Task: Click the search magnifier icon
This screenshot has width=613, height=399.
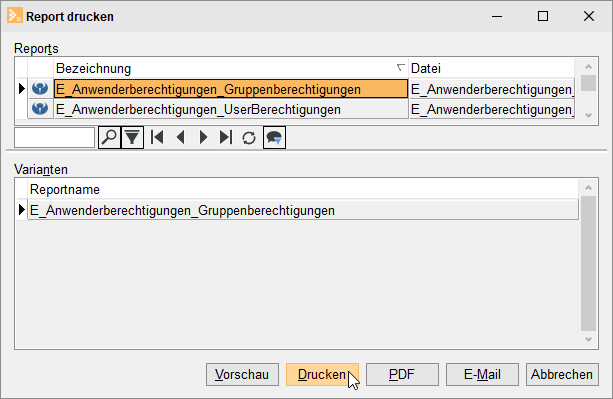Action: click(x=109, y=138)
